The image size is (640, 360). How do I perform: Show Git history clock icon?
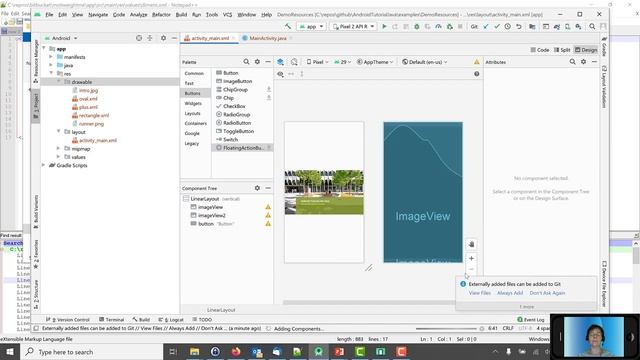pyautogui.click(x=508, y=27)
